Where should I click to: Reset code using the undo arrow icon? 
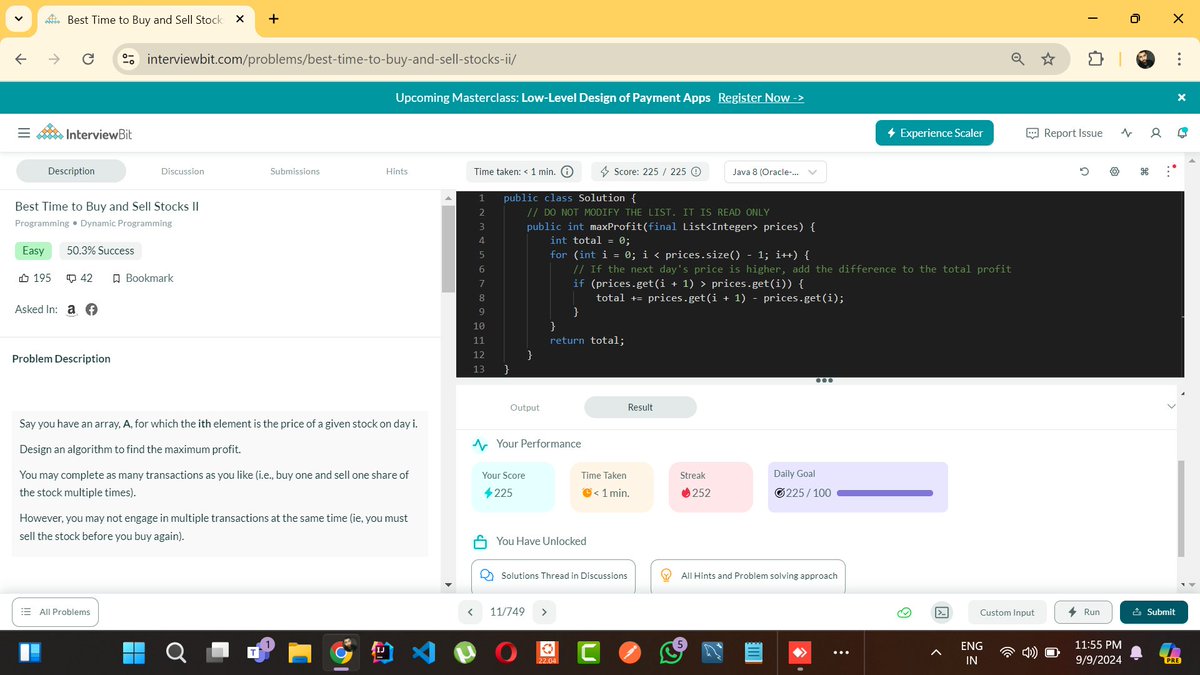[x=1084, y=172]
